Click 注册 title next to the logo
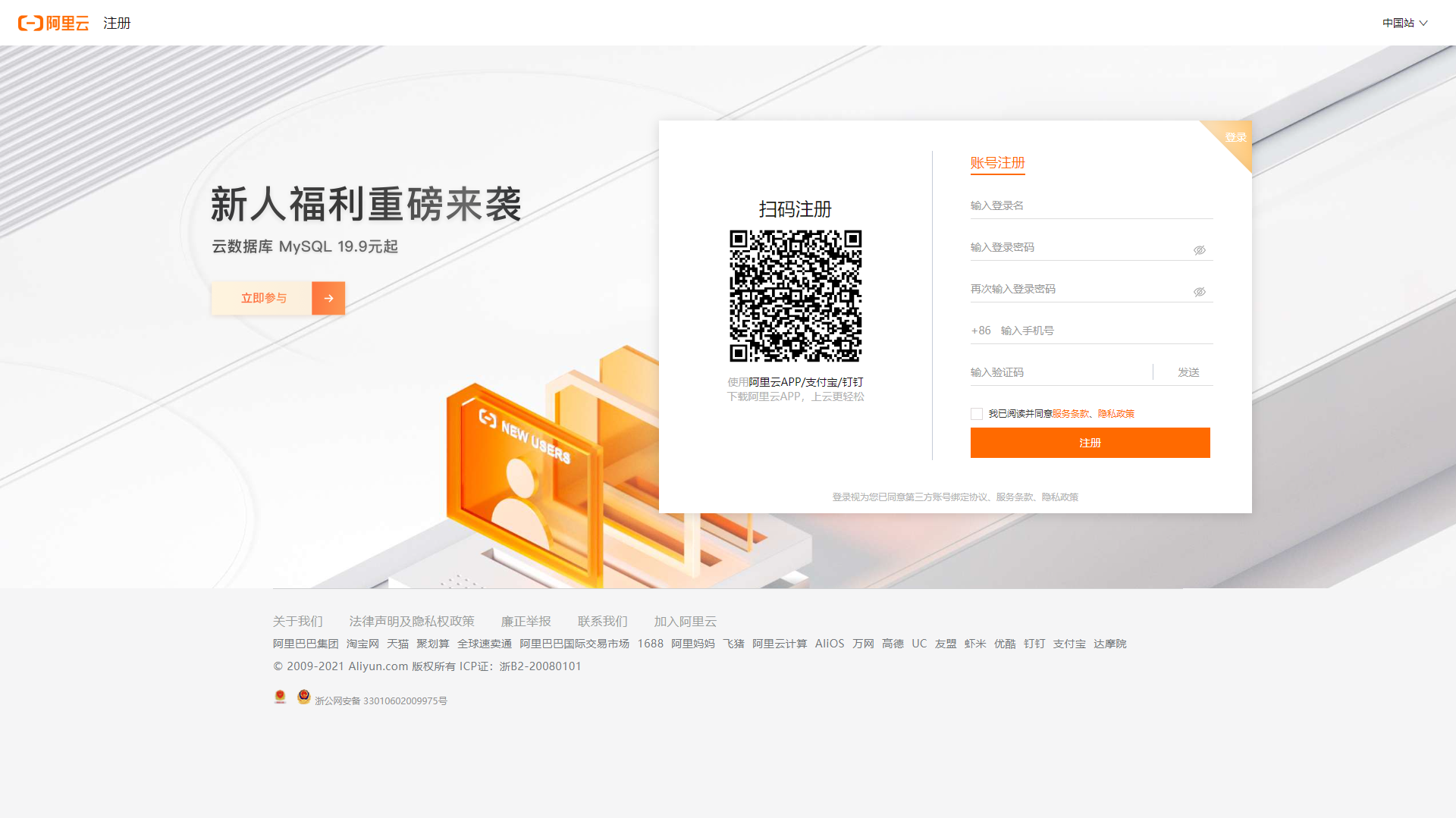Screen dimensions: 1456x818 [x=117, y=24]
